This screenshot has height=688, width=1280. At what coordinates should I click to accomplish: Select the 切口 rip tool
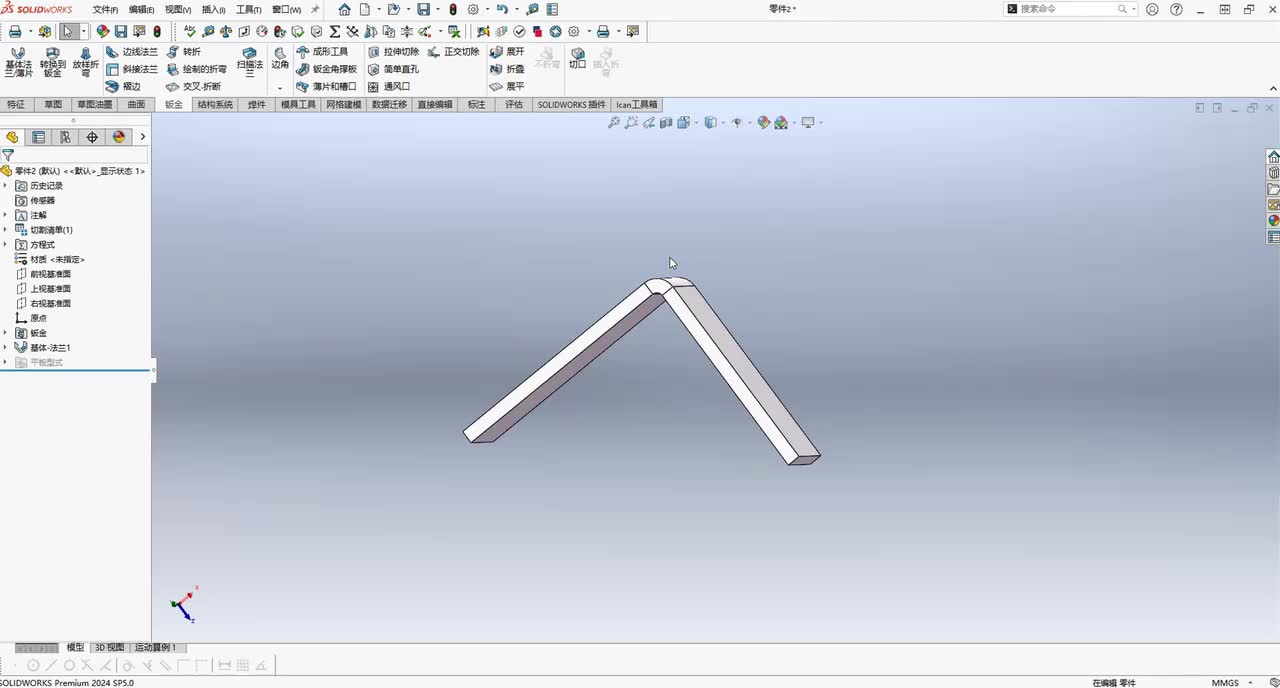tap(577, 58)
